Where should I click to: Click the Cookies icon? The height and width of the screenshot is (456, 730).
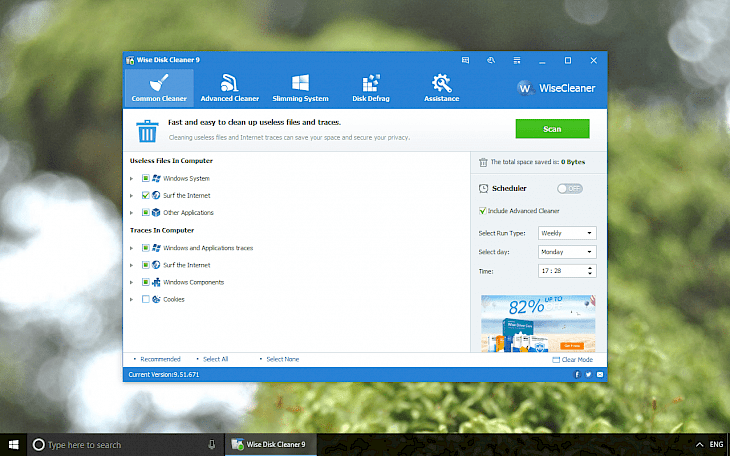tap(156, 299)
